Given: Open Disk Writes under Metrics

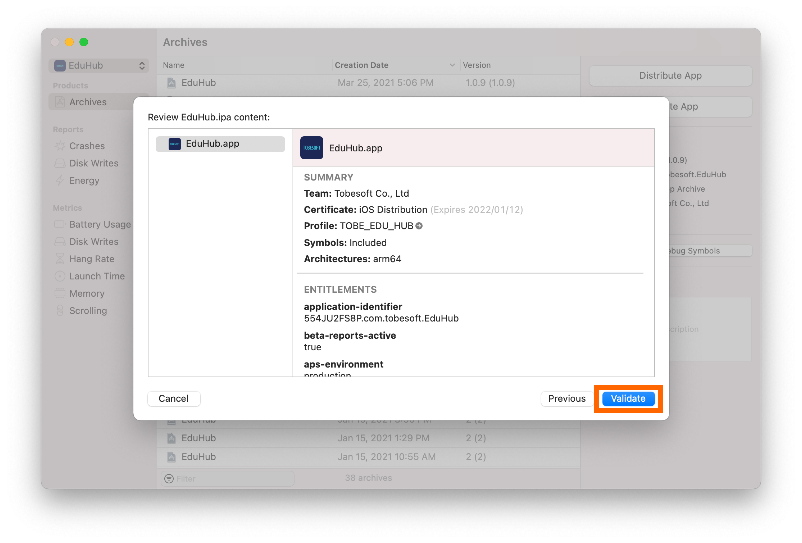Looking at the screenshot, I should tap(93, 241).
